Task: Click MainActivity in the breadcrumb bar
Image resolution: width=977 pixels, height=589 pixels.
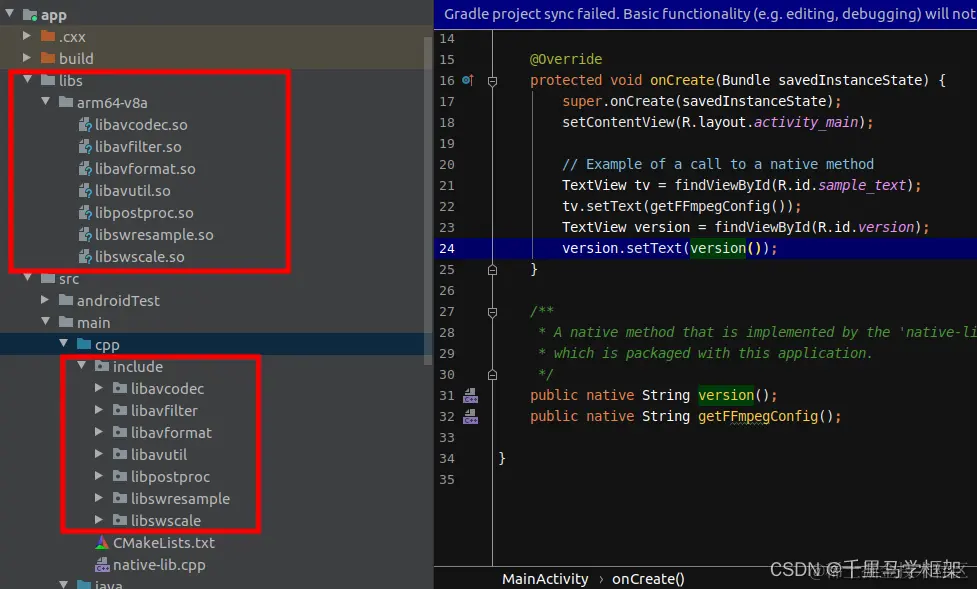Action: (x=545, y=578)
